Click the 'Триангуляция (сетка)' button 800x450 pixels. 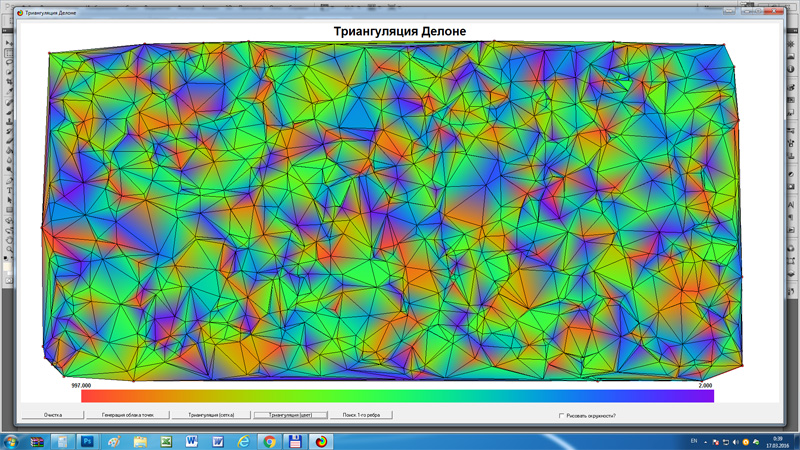pyautogui.click(x=211, y=415)
